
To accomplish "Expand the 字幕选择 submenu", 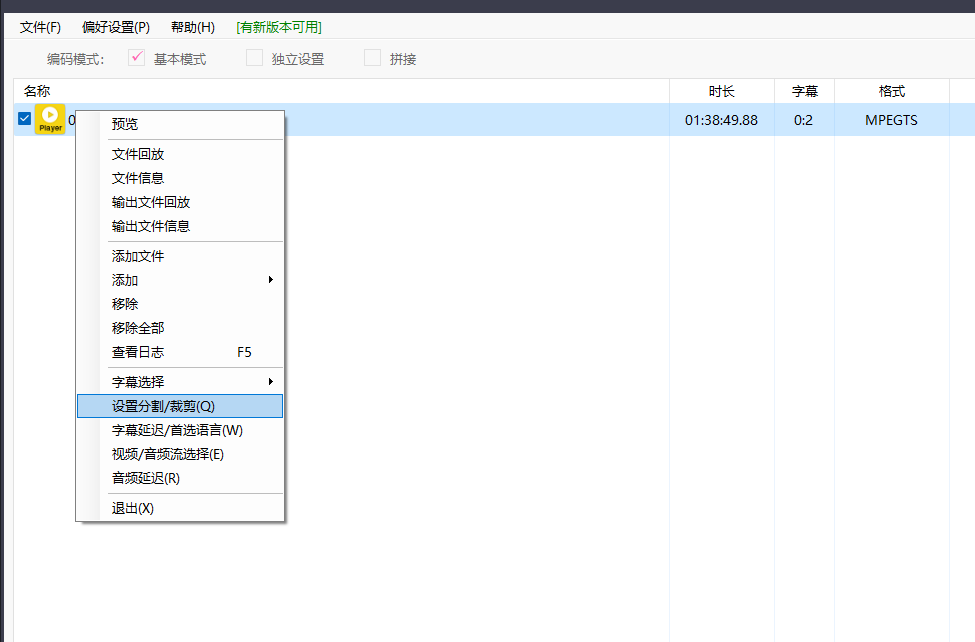I will [180, 382].
